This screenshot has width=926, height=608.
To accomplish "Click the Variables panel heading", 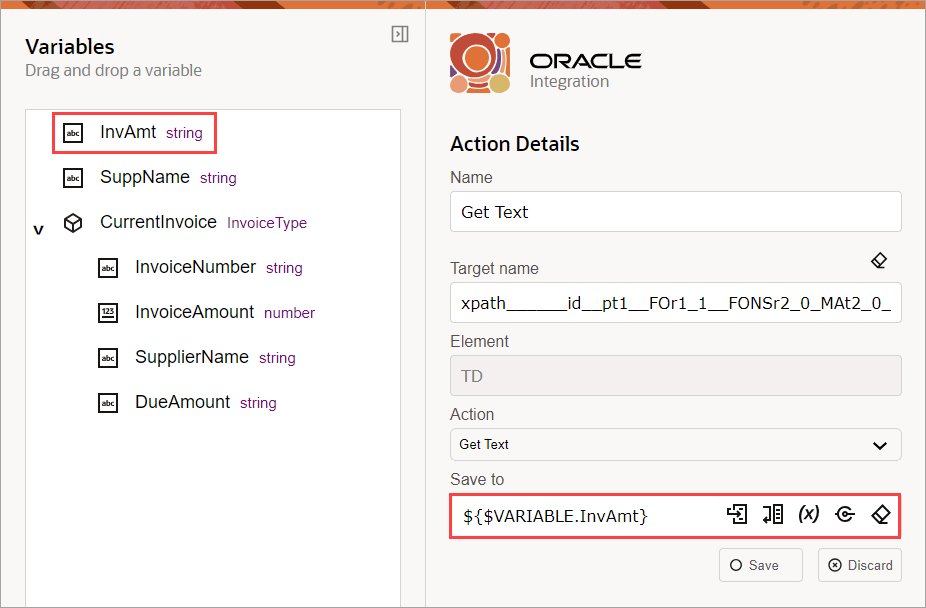I will 70,47.
